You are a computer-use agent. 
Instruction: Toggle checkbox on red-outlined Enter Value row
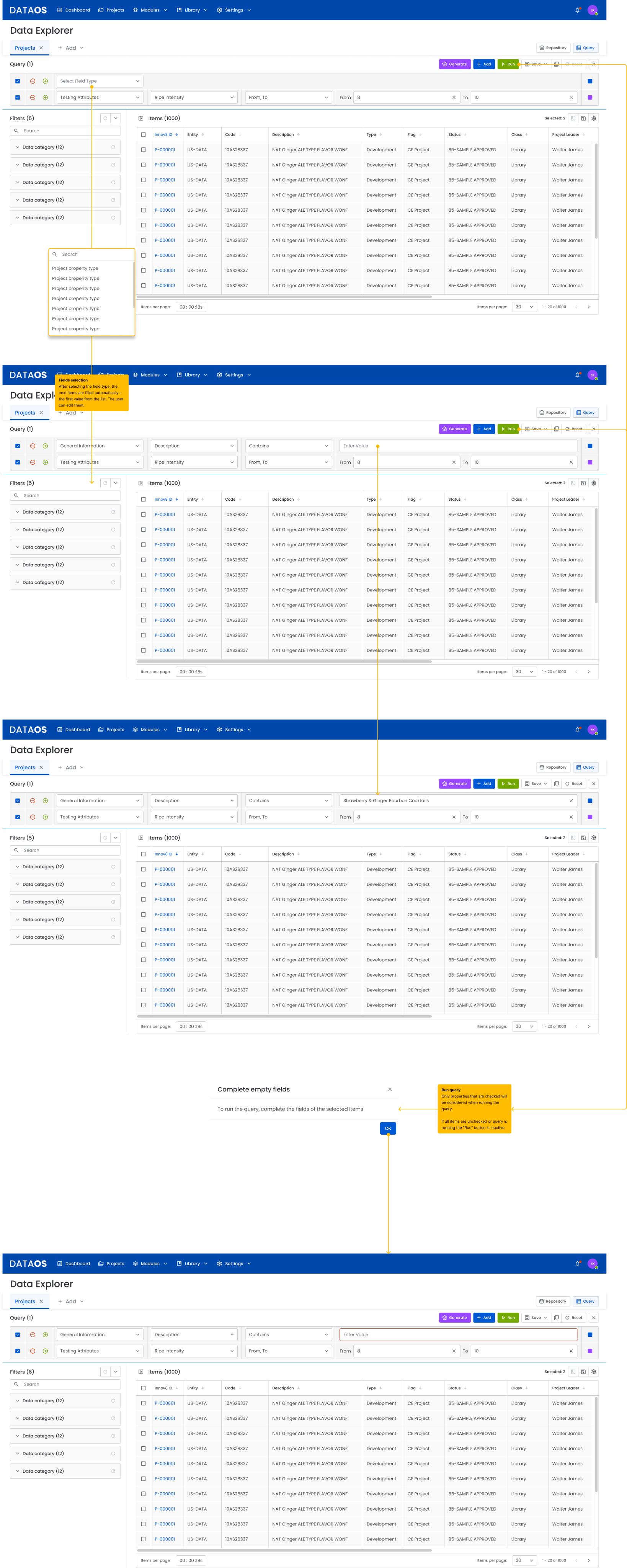tap(18, 1334)
